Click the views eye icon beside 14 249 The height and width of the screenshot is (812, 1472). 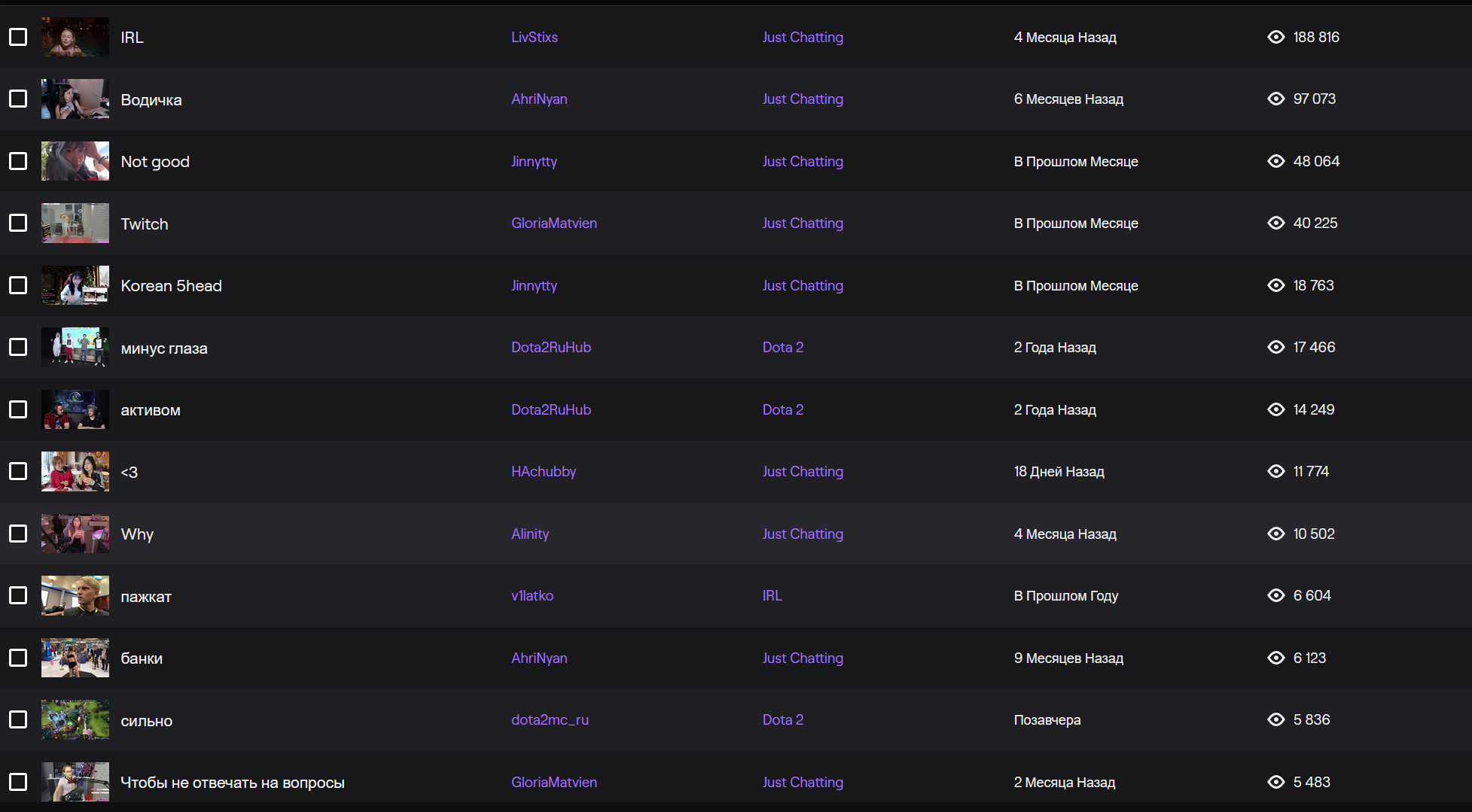[1275, 409]
